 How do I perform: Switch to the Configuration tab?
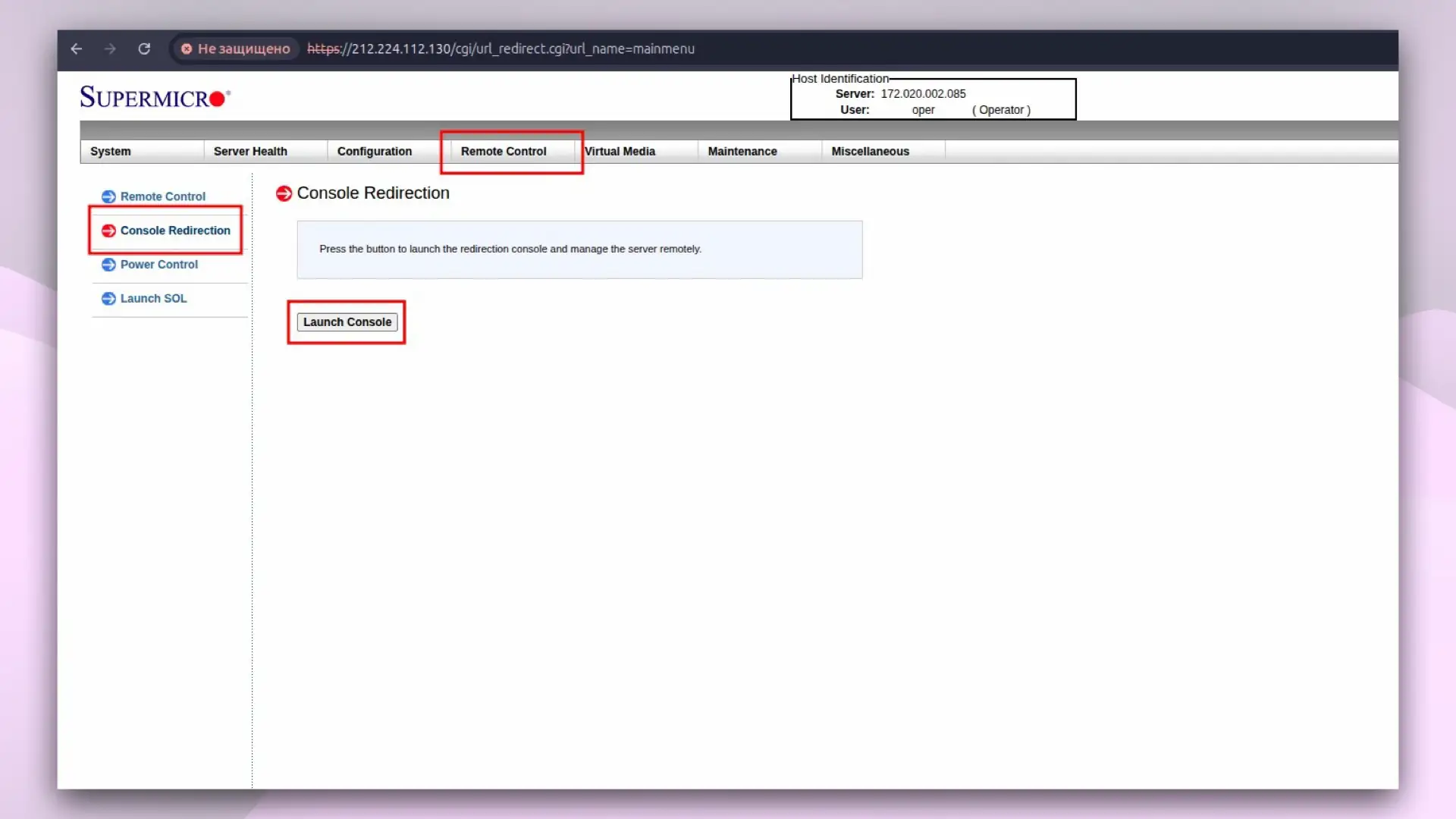[x=389, y=151]
